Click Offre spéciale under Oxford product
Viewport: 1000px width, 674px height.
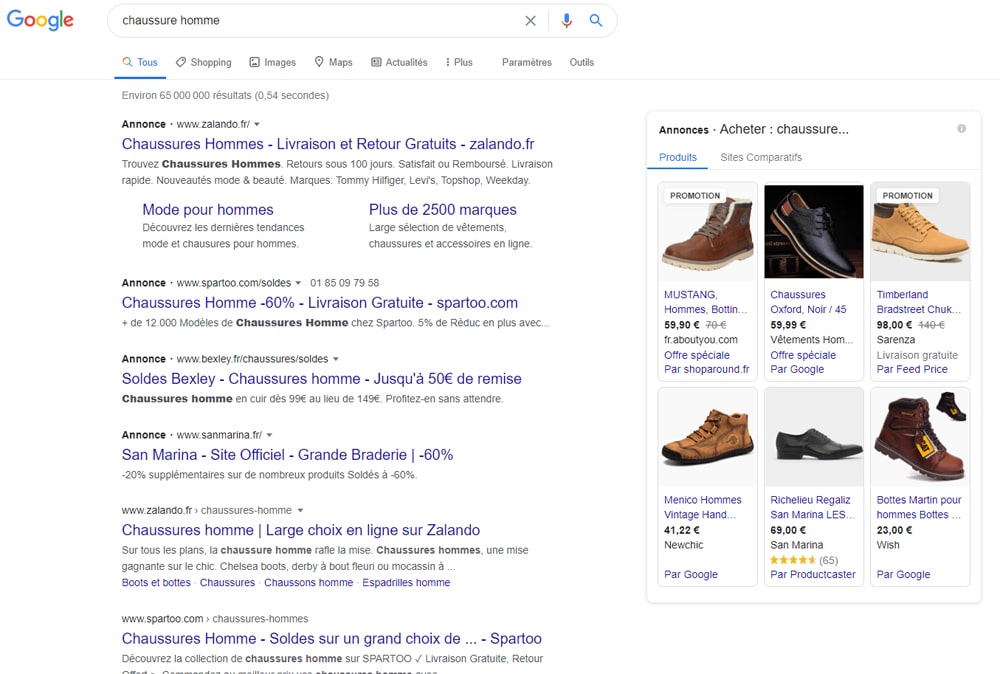click(x=803, y=355)
